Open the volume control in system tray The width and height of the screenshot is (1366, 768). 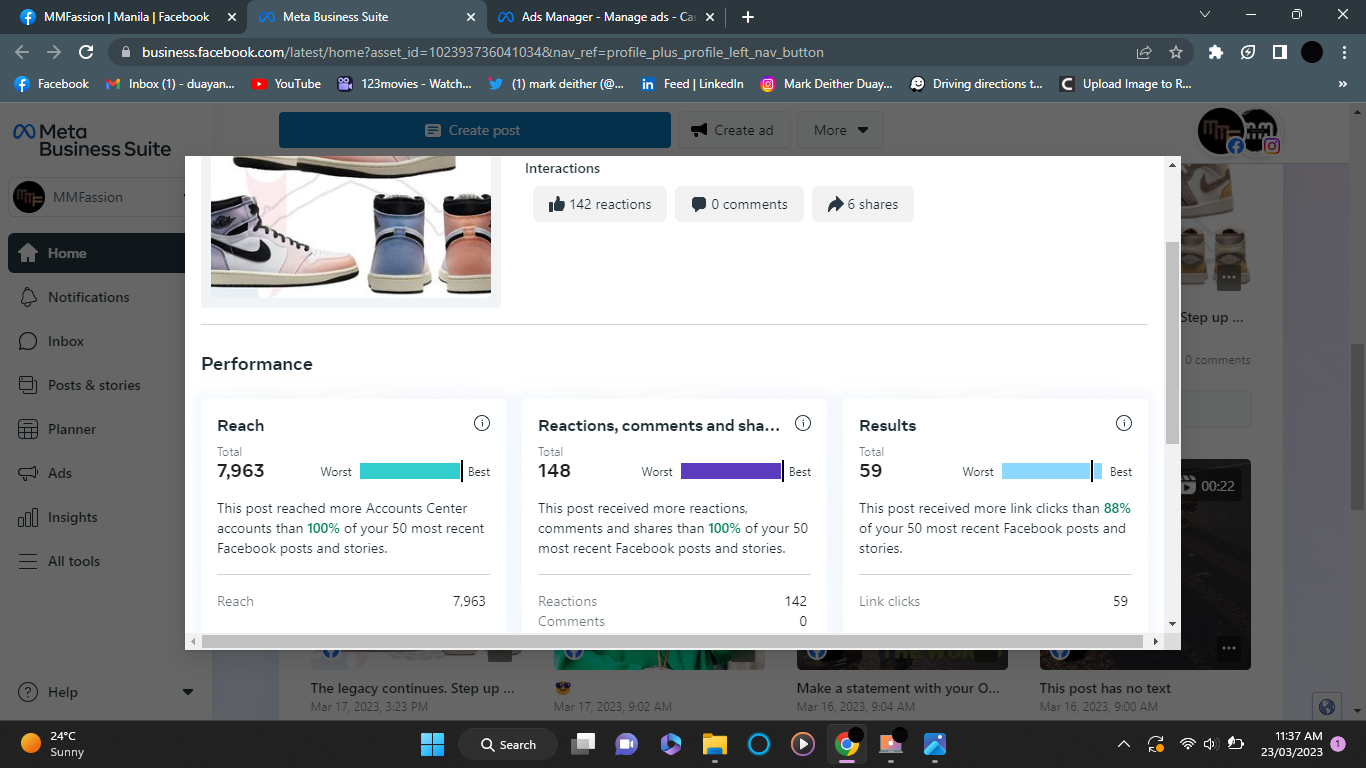1210,744
